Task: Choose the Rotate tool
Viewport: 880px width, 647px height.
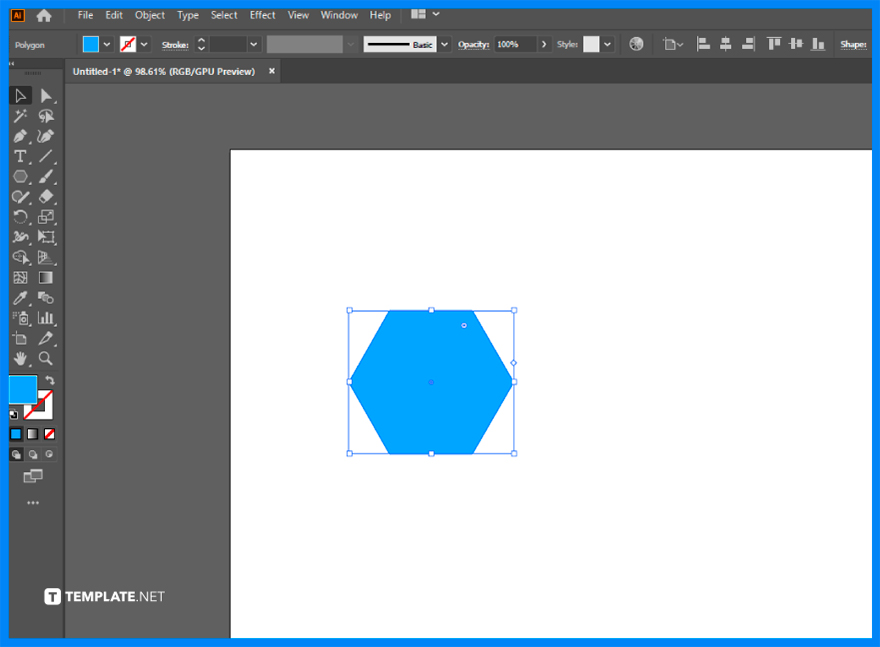Action: [x=20, y=217]
